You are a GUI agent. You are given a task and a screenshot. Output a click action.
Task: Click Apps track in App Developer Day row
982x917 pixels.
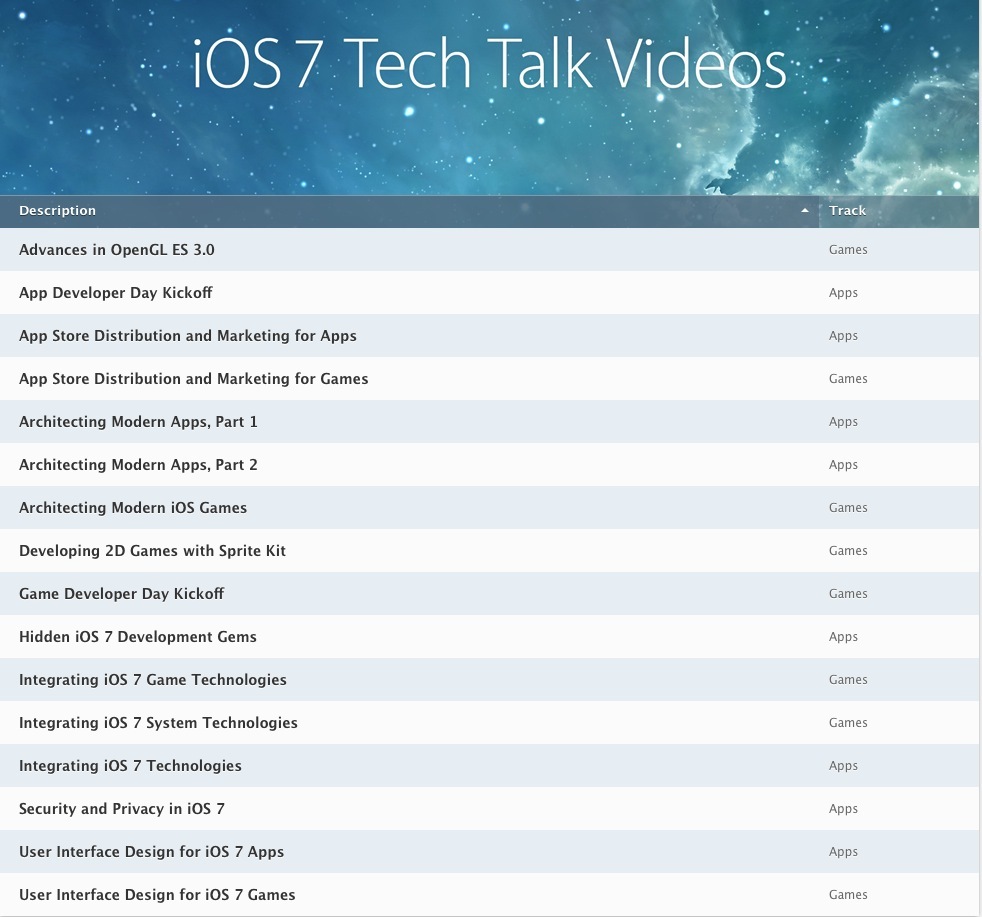[843, 293]
